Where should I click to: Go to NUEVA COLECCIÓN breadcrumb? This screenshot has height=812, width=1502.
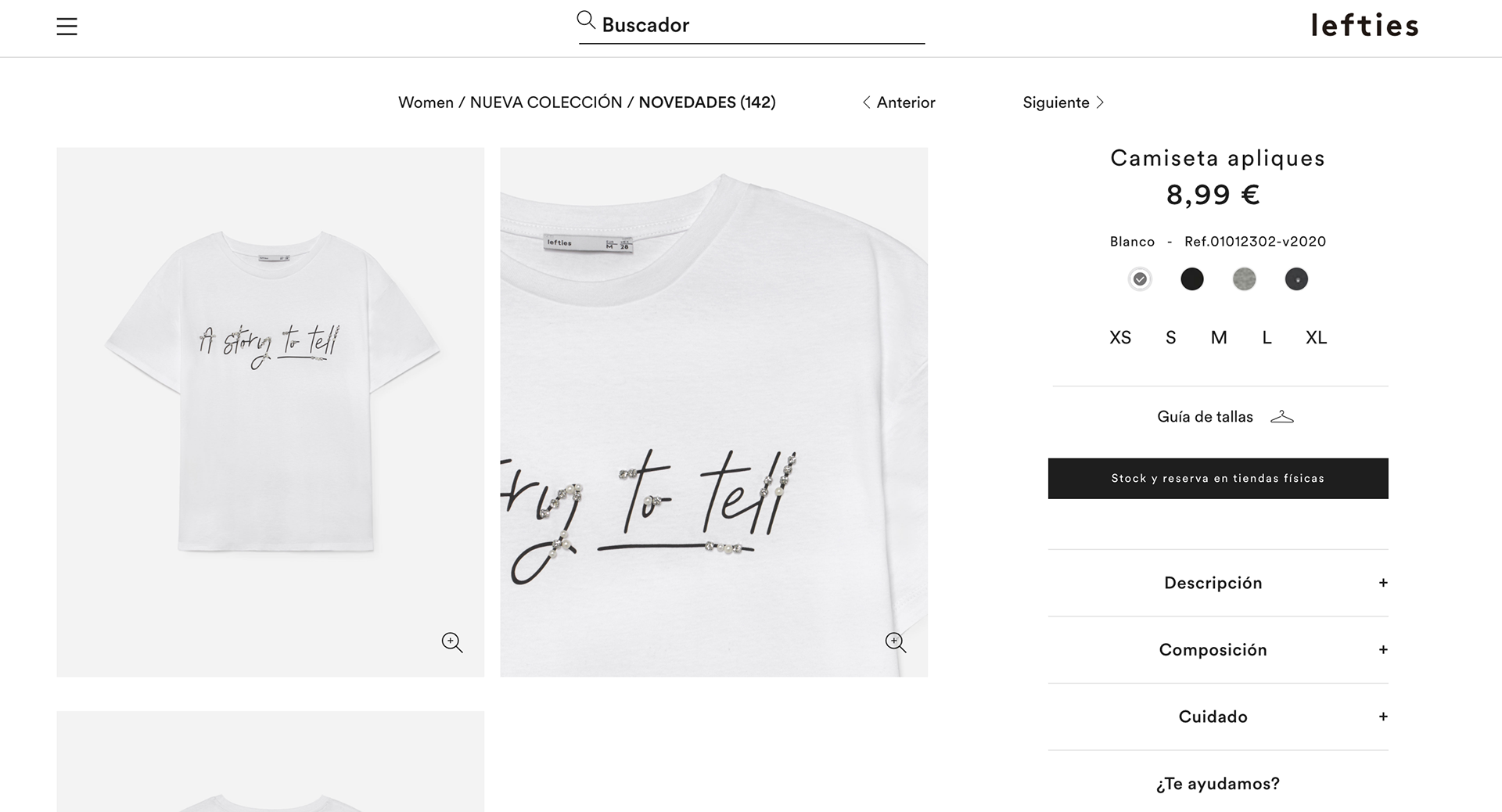(546, 102)
